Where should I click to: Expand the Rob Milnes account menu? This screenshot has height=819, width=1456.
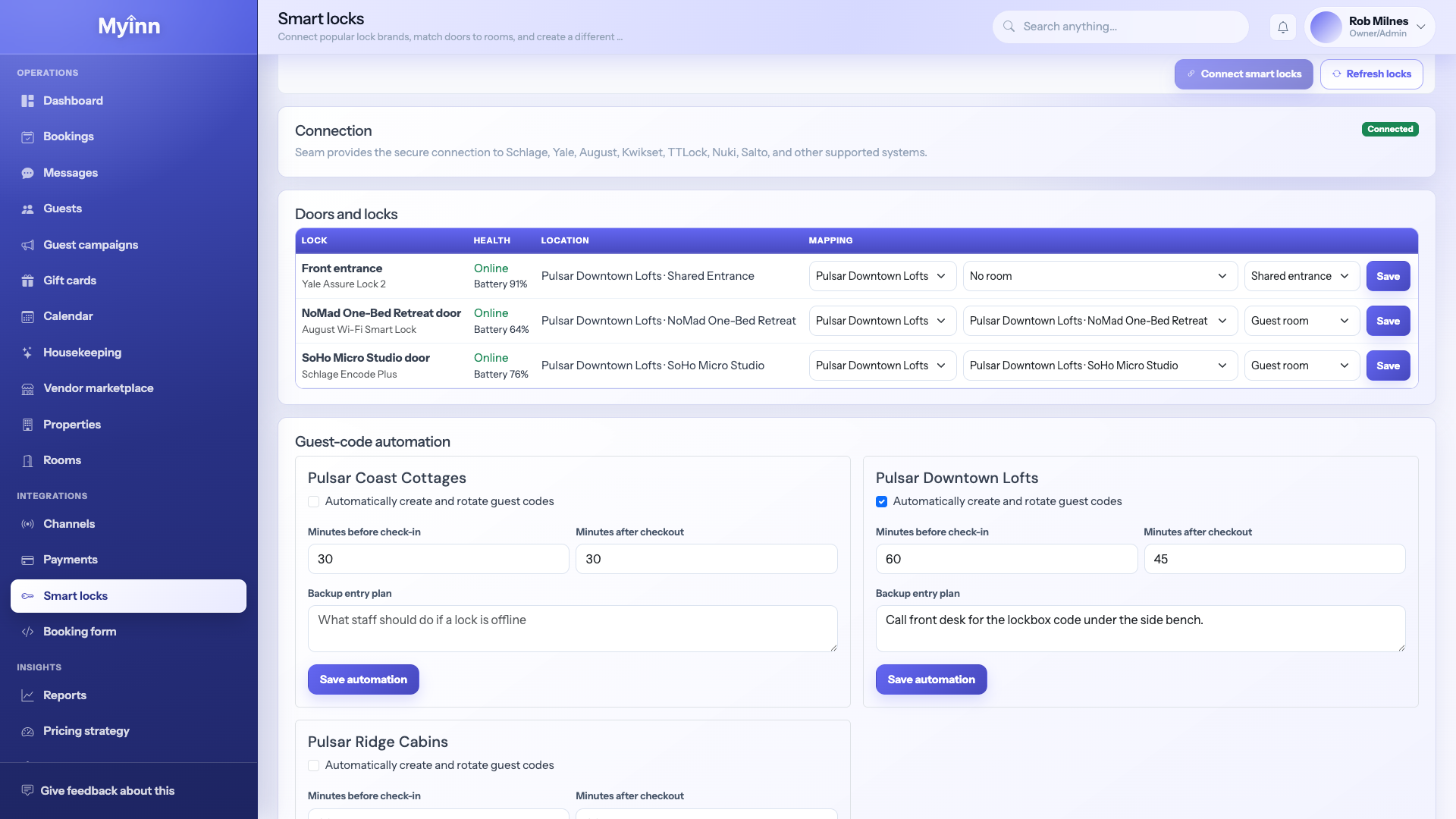(1370, 27)
